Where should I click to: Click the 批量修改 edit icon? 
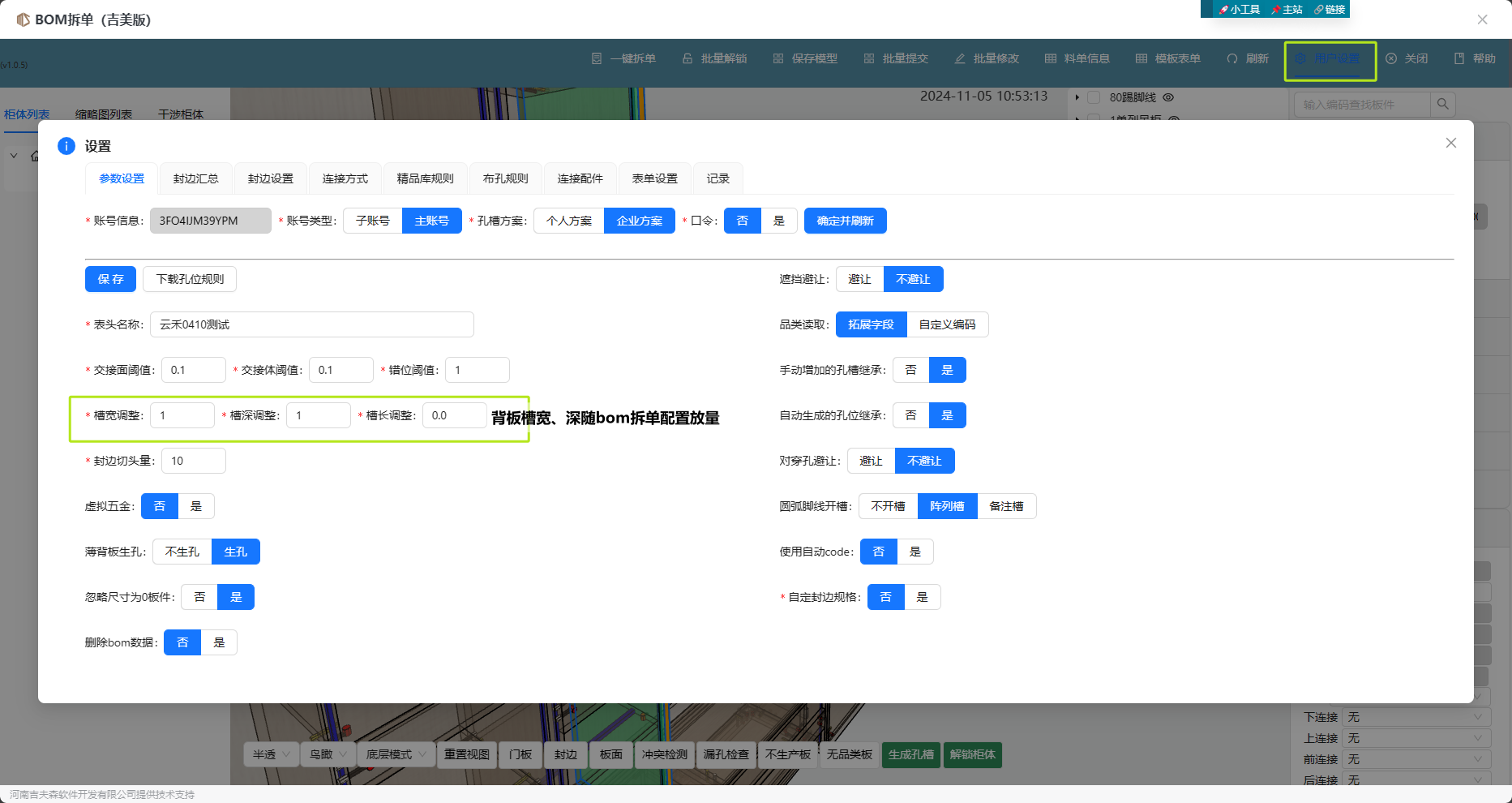point(960,58)
